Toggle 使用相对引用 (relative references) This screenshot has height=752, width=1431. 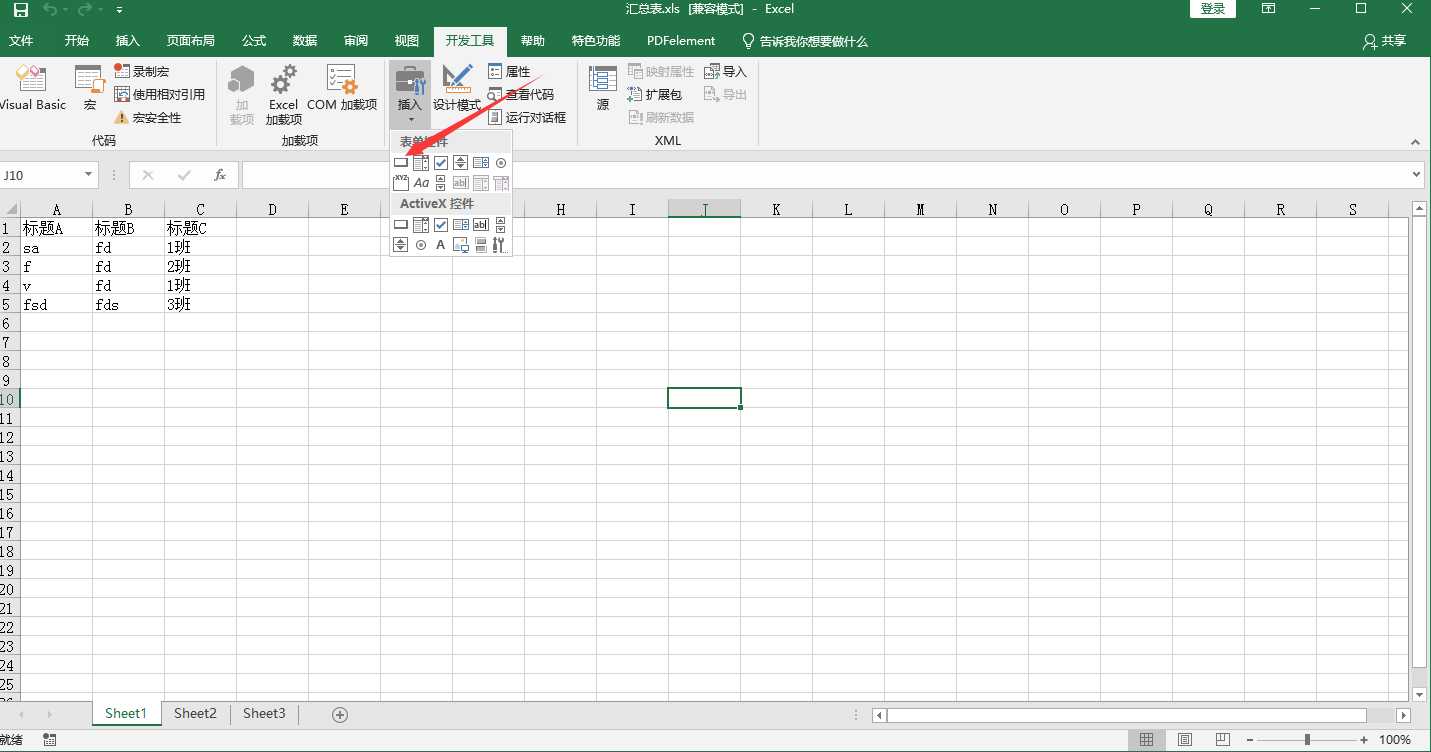pos(160,95)
